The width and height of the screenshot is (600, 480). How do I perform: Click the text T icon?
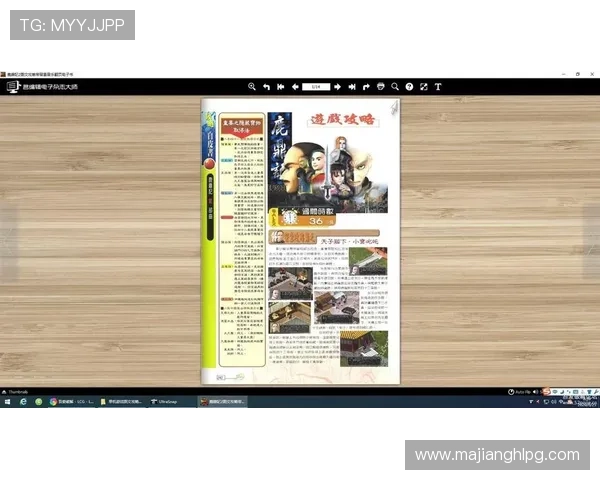coord(438,87)
